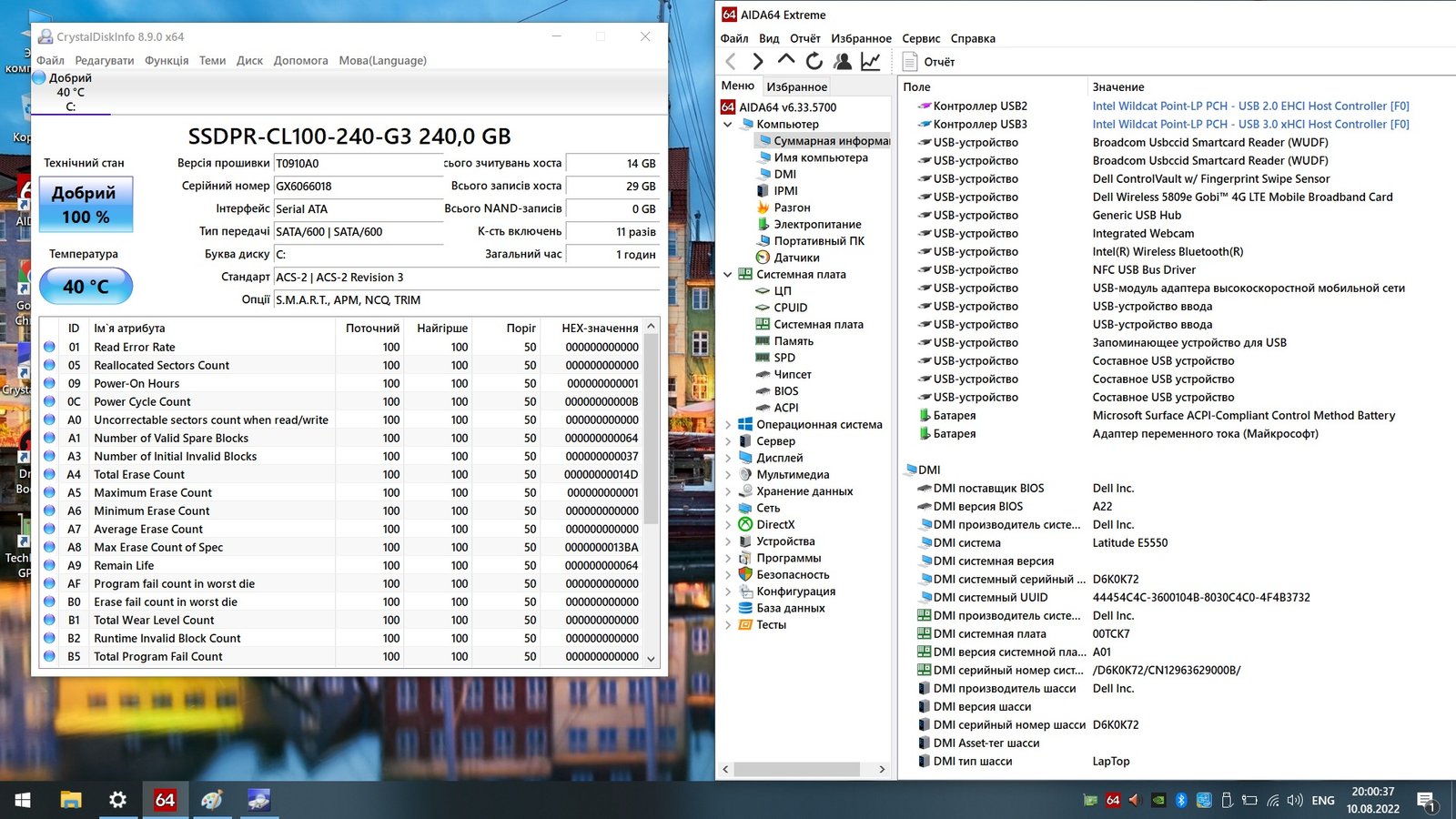Open File Explorer from taskbar
Image resolution: width=1456 pixels, height=819 pixels.
[x=71, y=800]
